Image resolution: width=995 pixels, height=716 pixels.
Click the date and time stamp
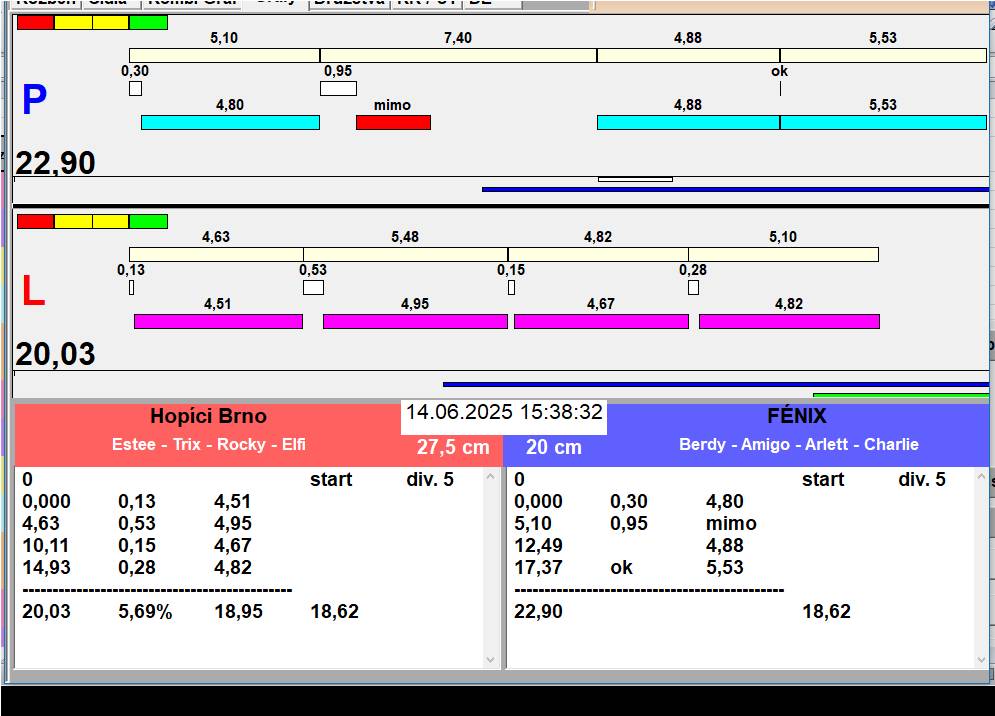[x=504, y=412]
